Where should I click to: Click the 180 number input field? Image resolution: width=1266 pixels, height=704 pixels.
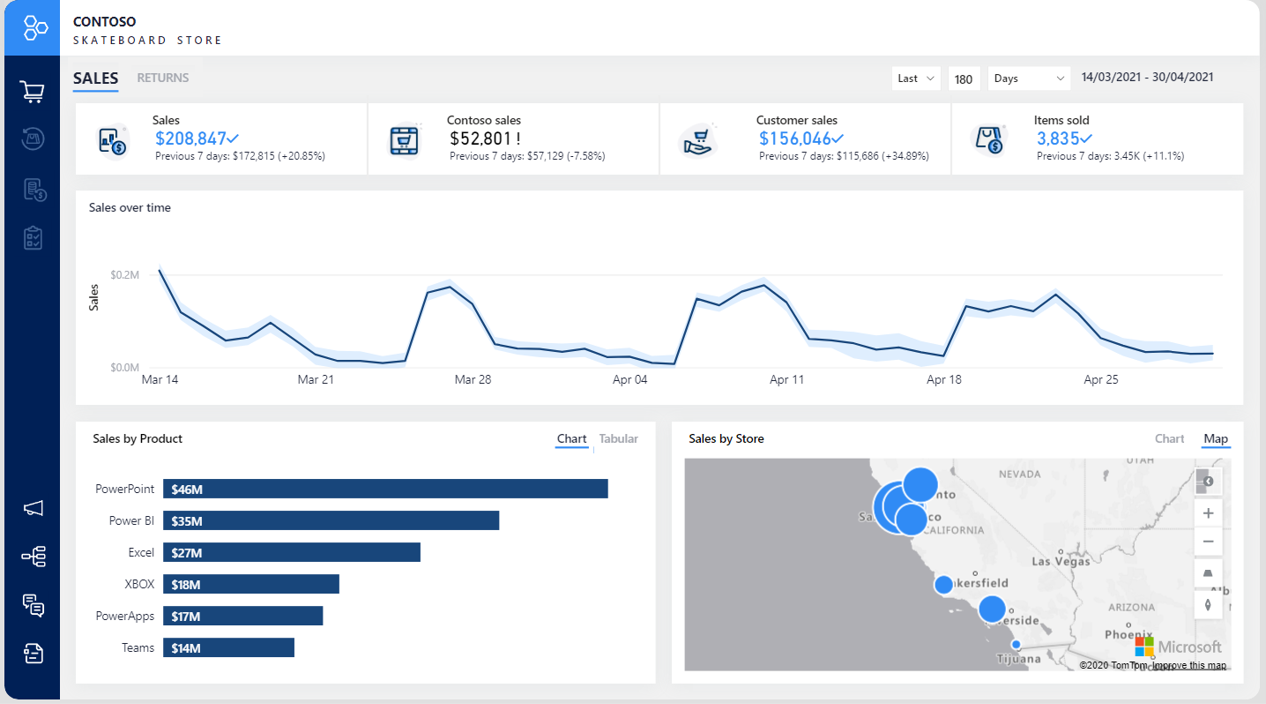(964, 79)
